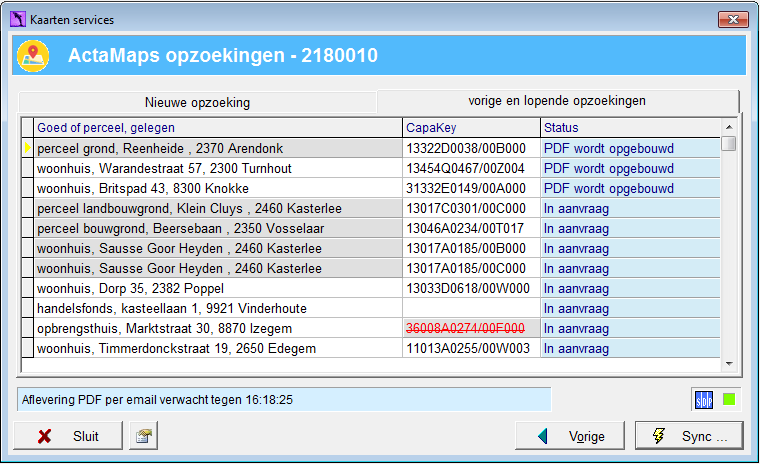Click 'PDF wordt opgebouwd' status for Turnhout row
The width and height of the screenshot is (760, 464).
click(631, 168)
